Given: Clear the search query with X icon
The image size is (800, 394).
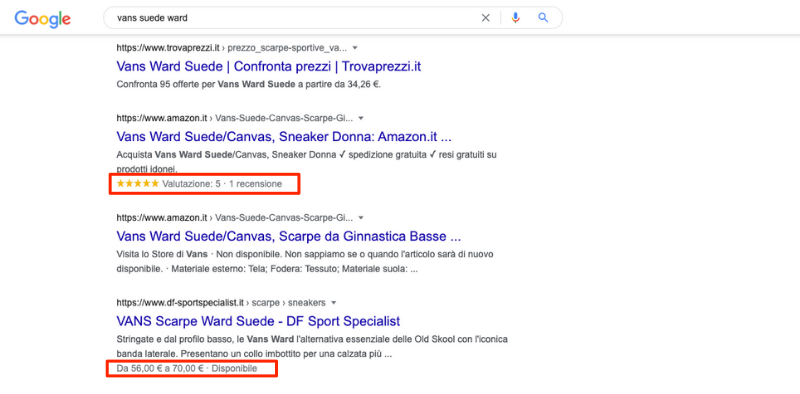Looking at the screenshot, I should pos(485,18).
